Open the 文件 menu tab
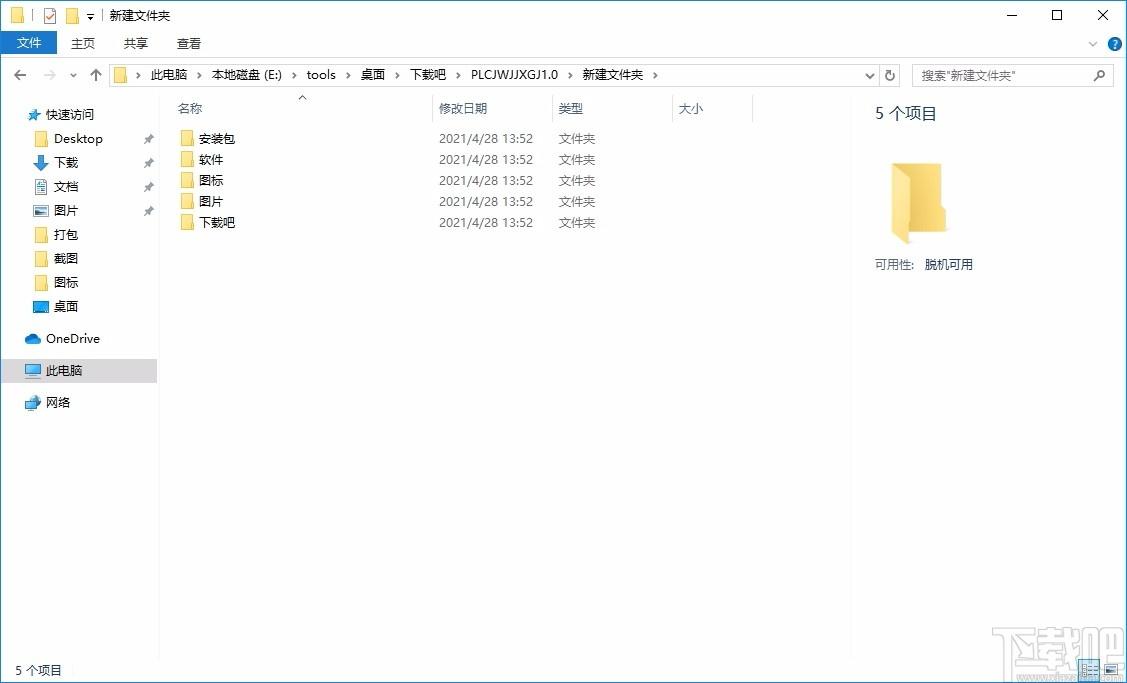The width and height of the screenshot is (1127, 683). tap(29, 43)
